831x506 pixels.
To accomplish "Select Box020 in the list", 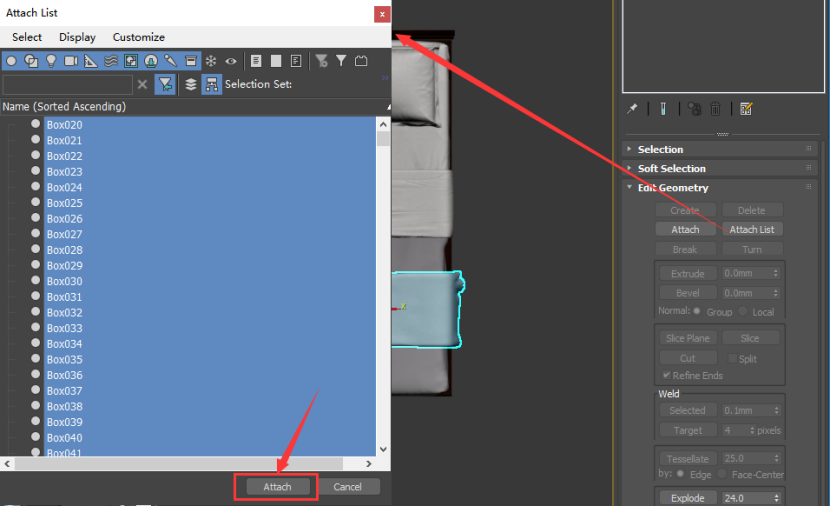I will click(x=64, y=125).
